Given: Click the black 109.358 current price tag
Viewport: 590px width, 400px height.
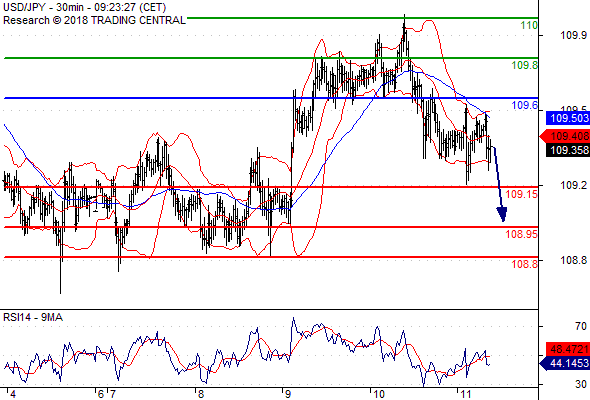Looking at the screenshot, I should (x=568, y=150).
